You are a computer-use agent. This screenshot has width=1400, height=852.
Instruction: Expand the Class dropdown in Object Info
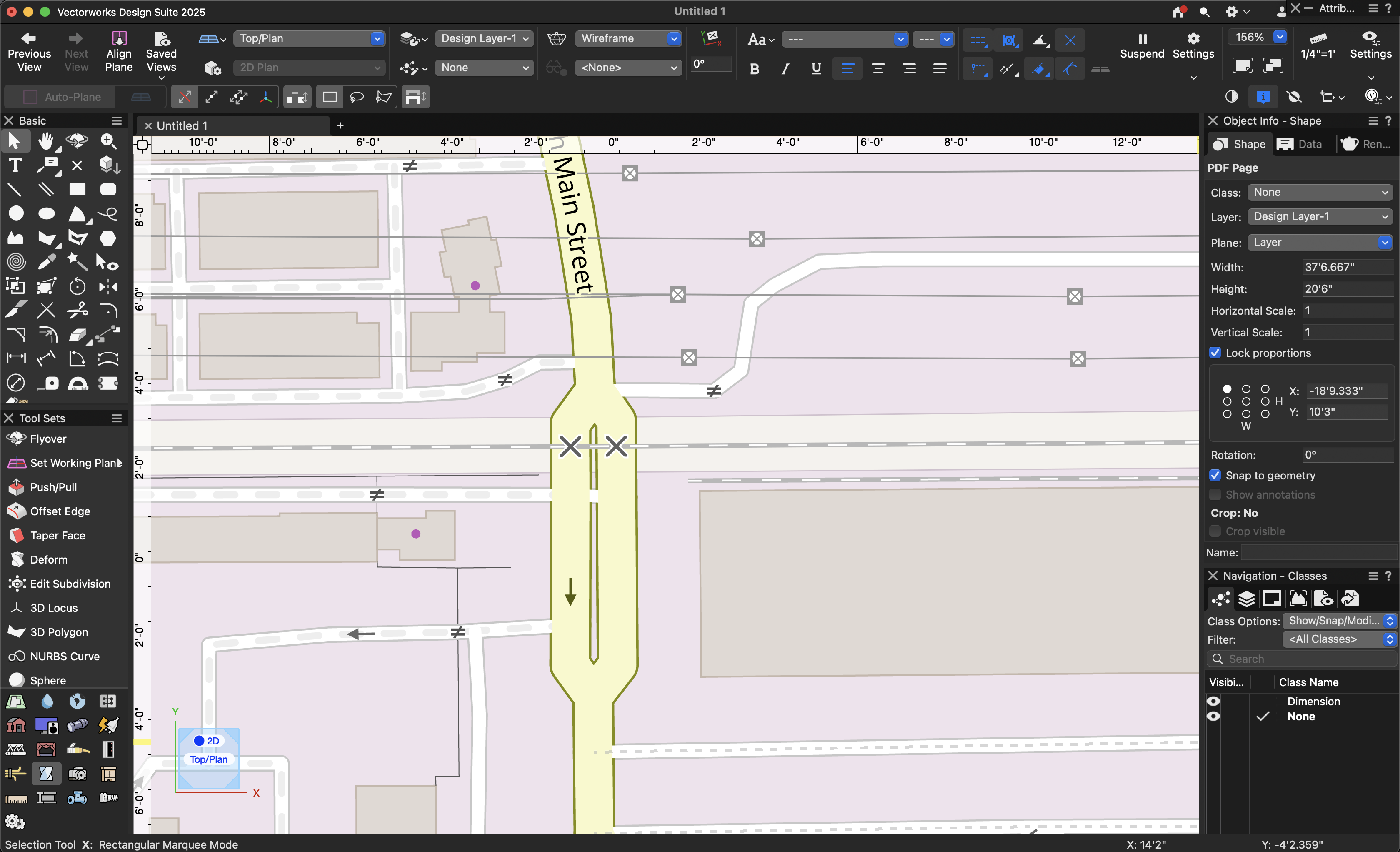(1319, 192)
